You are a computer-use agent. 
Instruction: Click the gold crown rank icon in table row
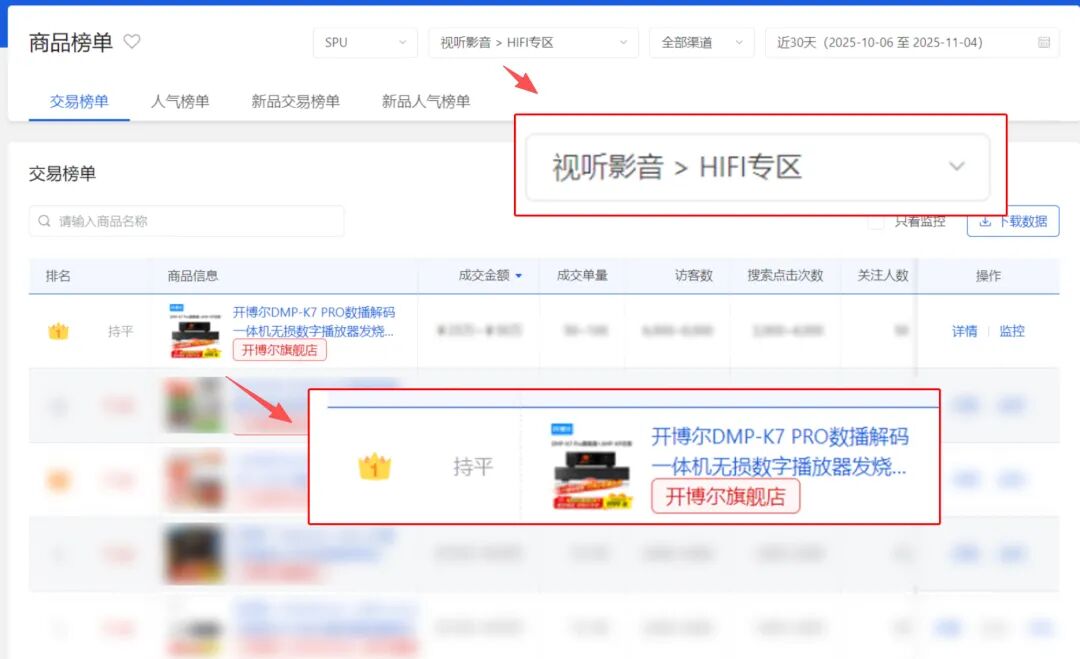point(58,331)
